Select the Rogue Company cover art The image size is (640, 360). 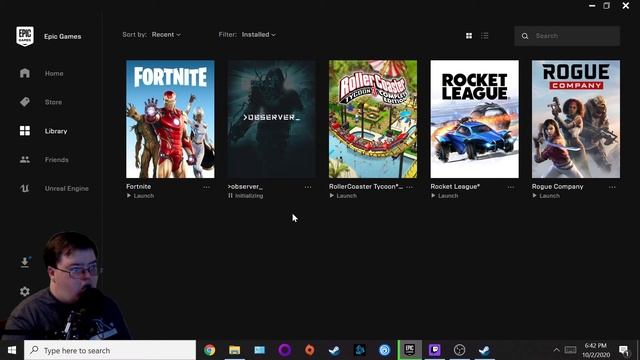576,119
